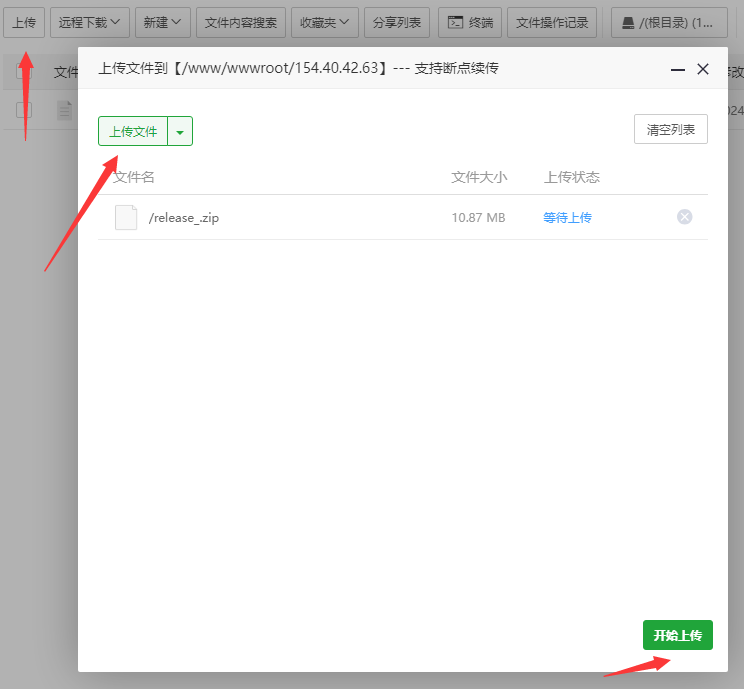Image resolution: width=744 pixels, height=689 pixels.
Task: Click the 文件内容搜索 toolbar button
Action: click(x=241, y=22)
